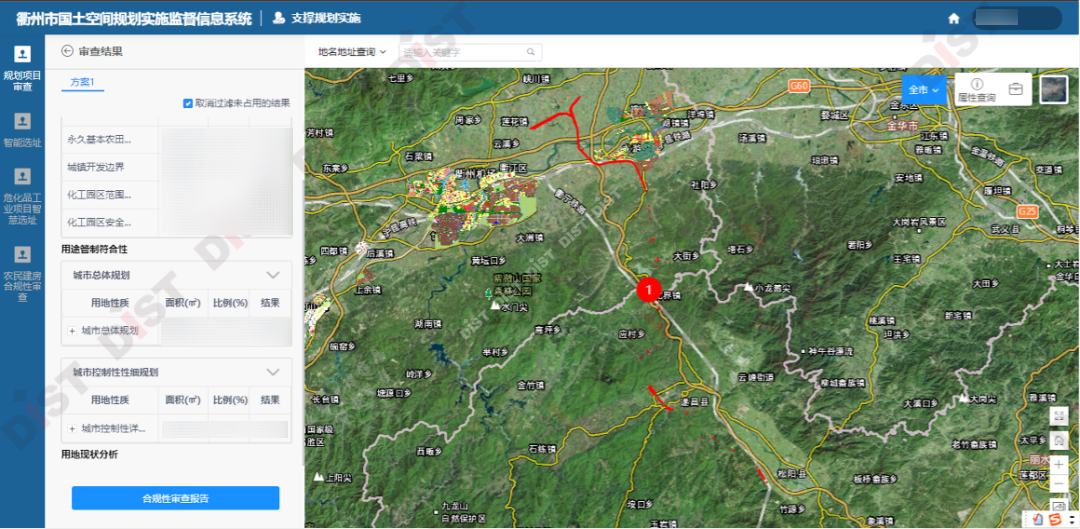This screenshot has height=529, width=1080.
Task: Click the 用途管制符合性 heading
Action: tap(94, 249)
